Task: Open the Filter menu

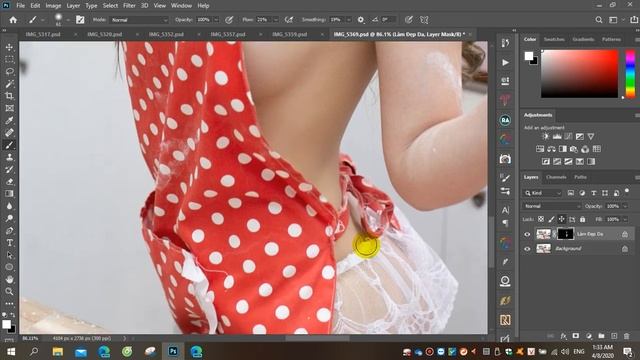Action: tap(129, 6)
